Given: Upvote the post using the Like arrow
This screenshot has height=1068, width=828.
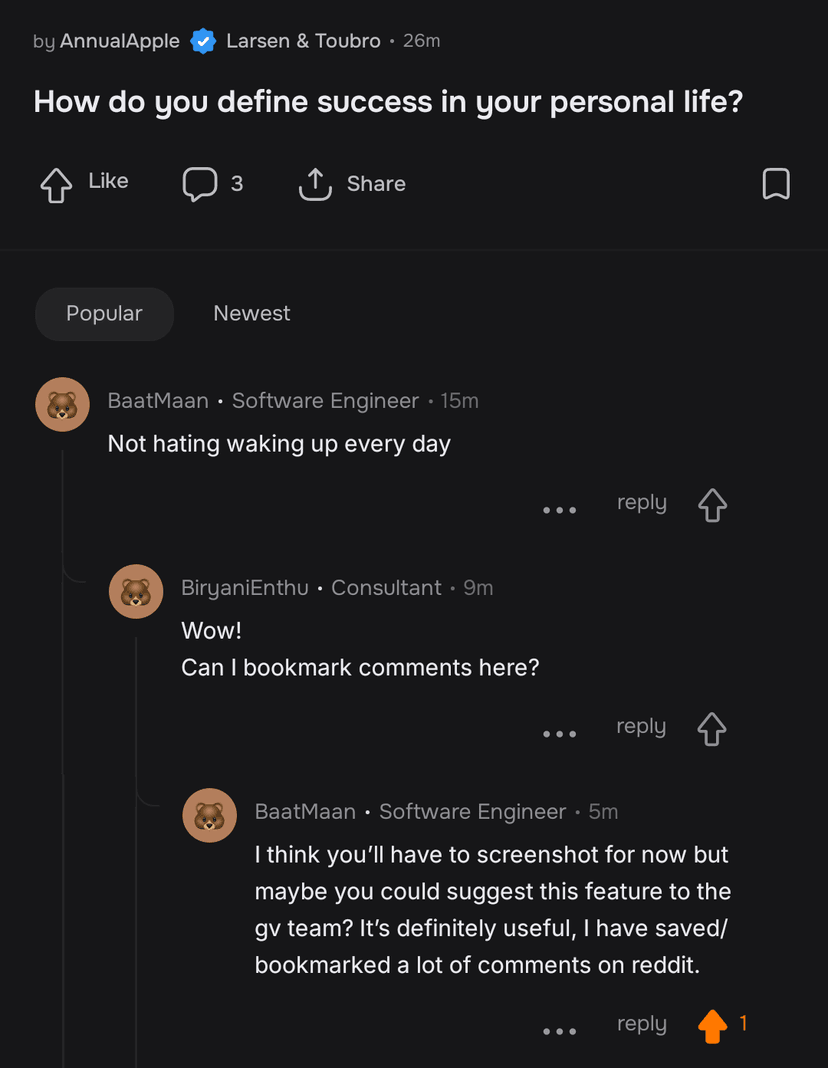Looking at the screenshot, I should click(56, 184).
